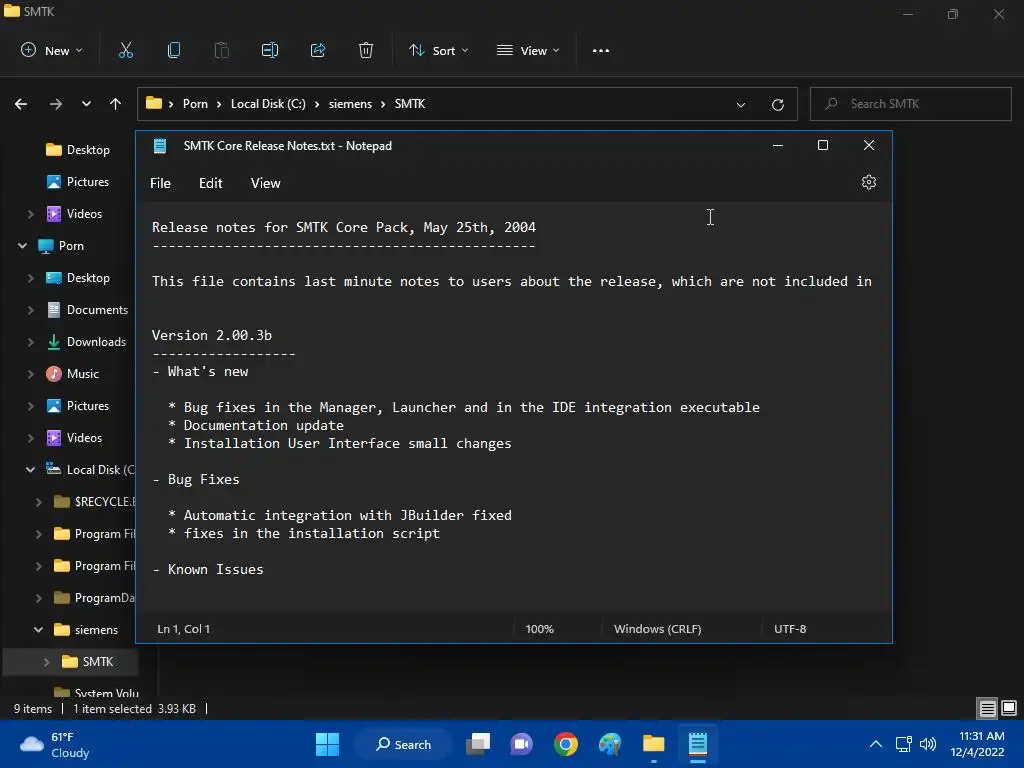1024x768 pixels.
Task: Switch to File Explorer on taskbar
Action: pos(654,744)
